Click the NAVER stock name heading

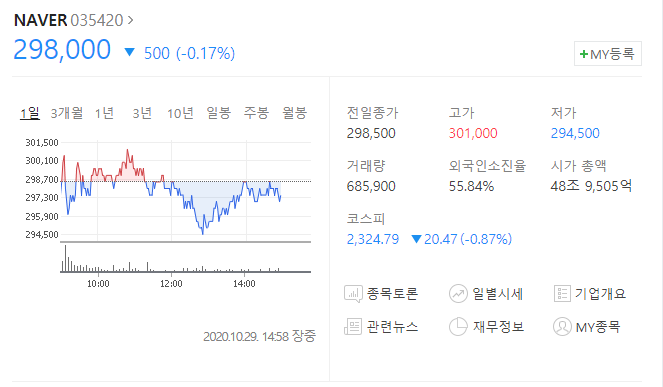tap(40, 20)
